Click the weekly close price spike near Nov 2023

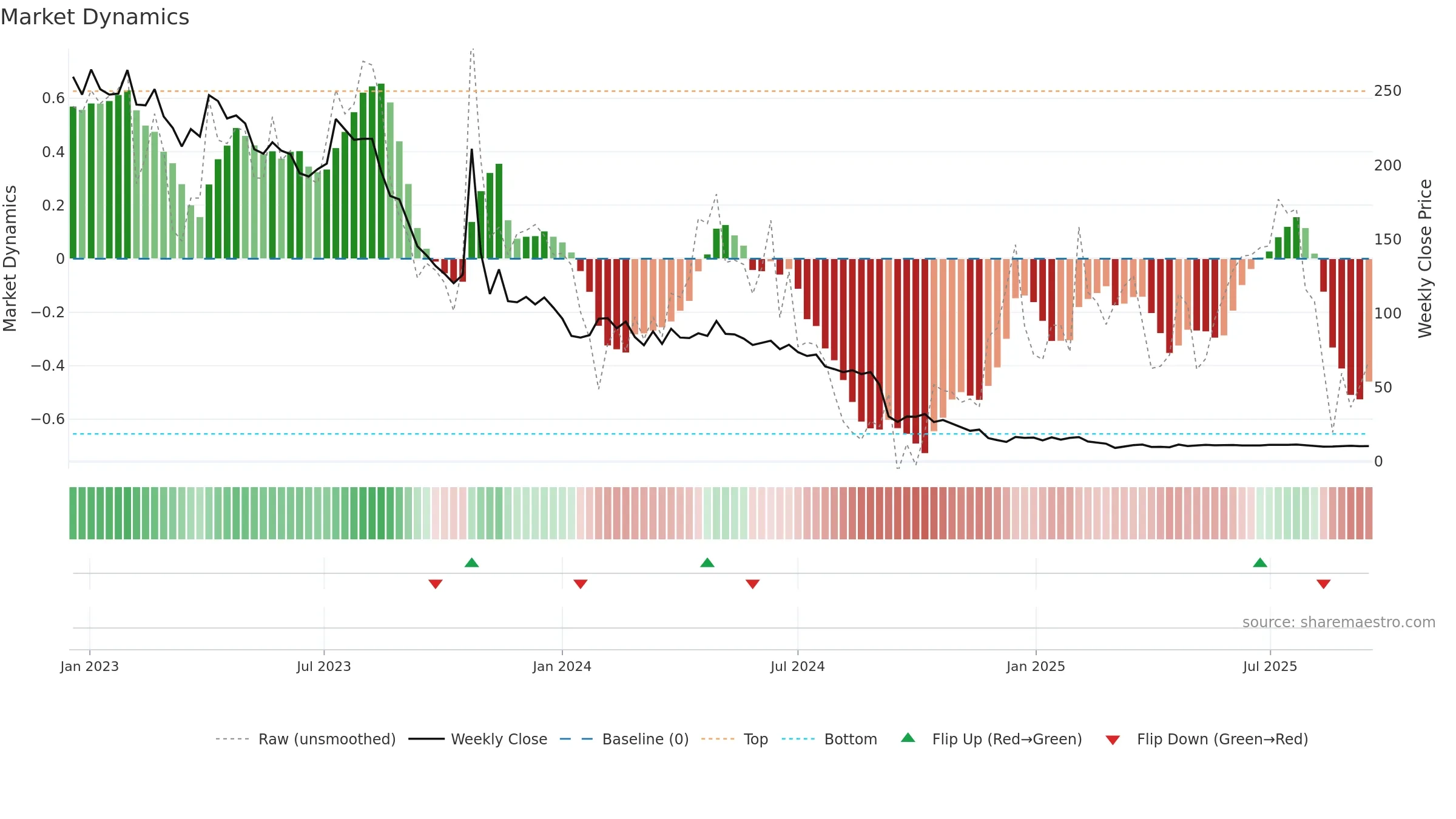[472, 149]
